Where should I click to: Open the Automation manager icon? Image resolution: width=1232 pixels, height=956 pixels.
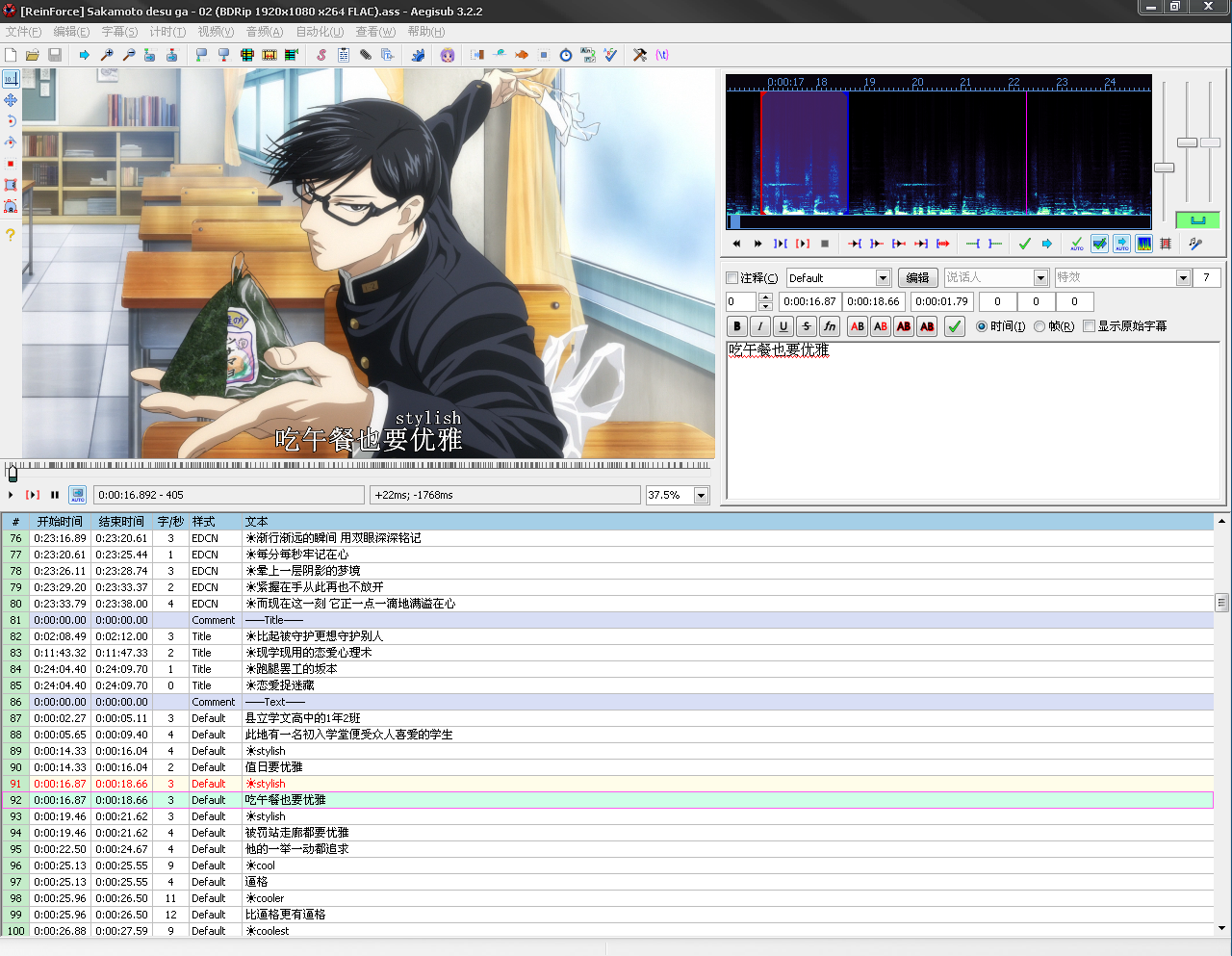(418, 55)
